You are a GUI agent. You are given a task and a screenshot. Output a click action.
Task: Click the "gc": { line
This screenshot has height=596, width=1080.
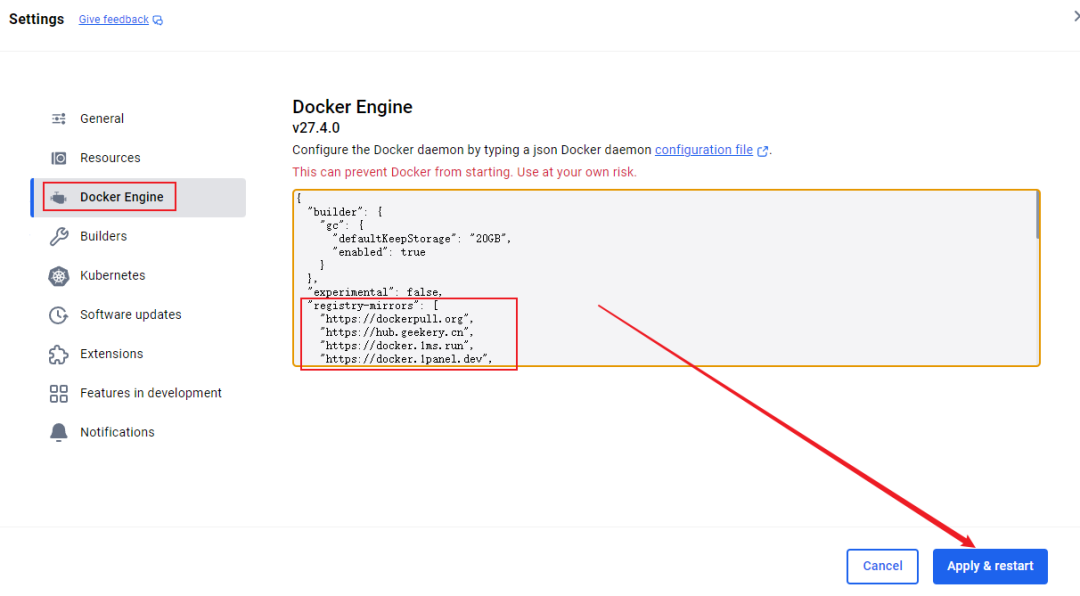342,225
